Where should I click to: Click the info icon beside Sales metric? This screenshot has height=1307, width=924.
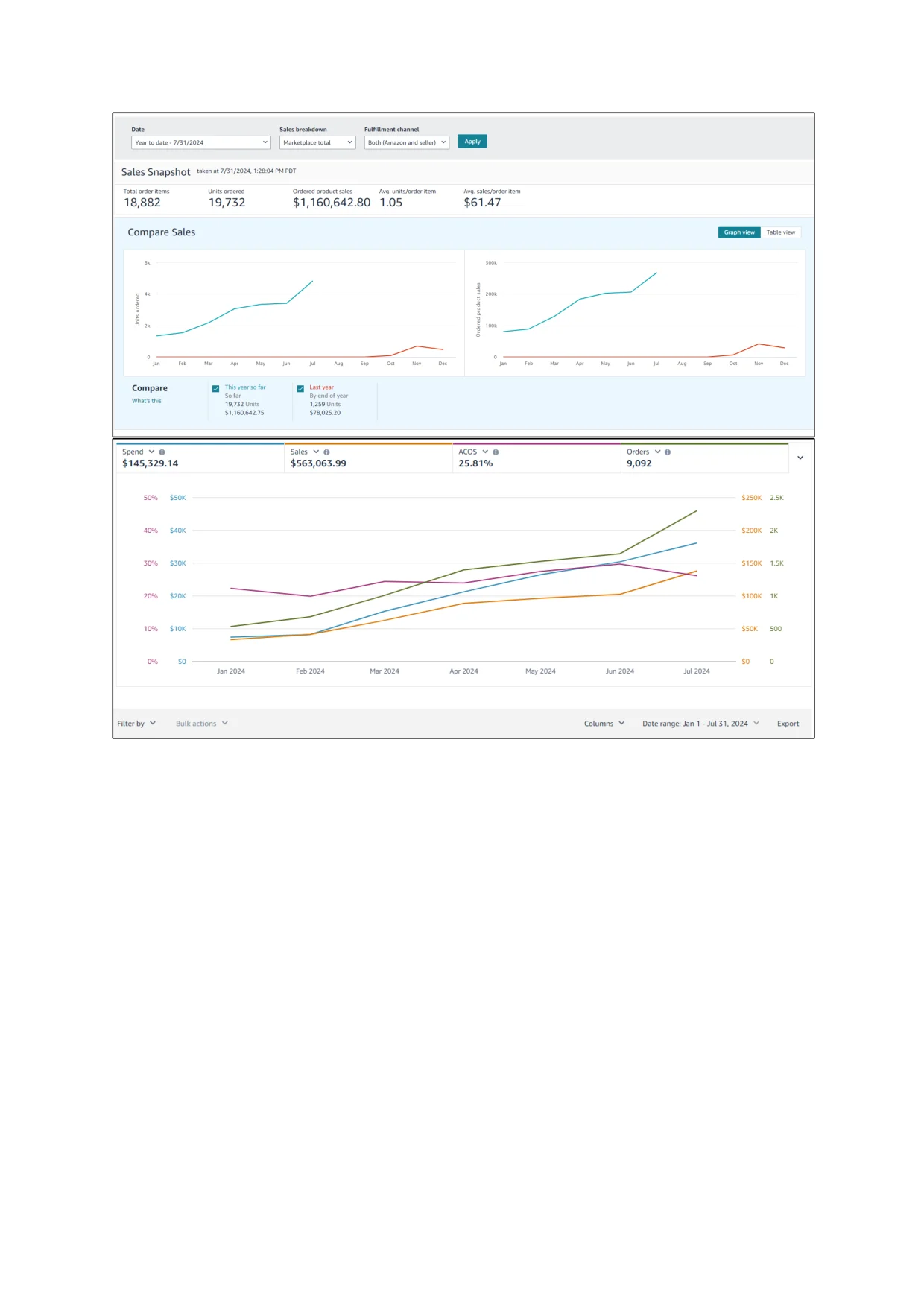coord(326,452)
